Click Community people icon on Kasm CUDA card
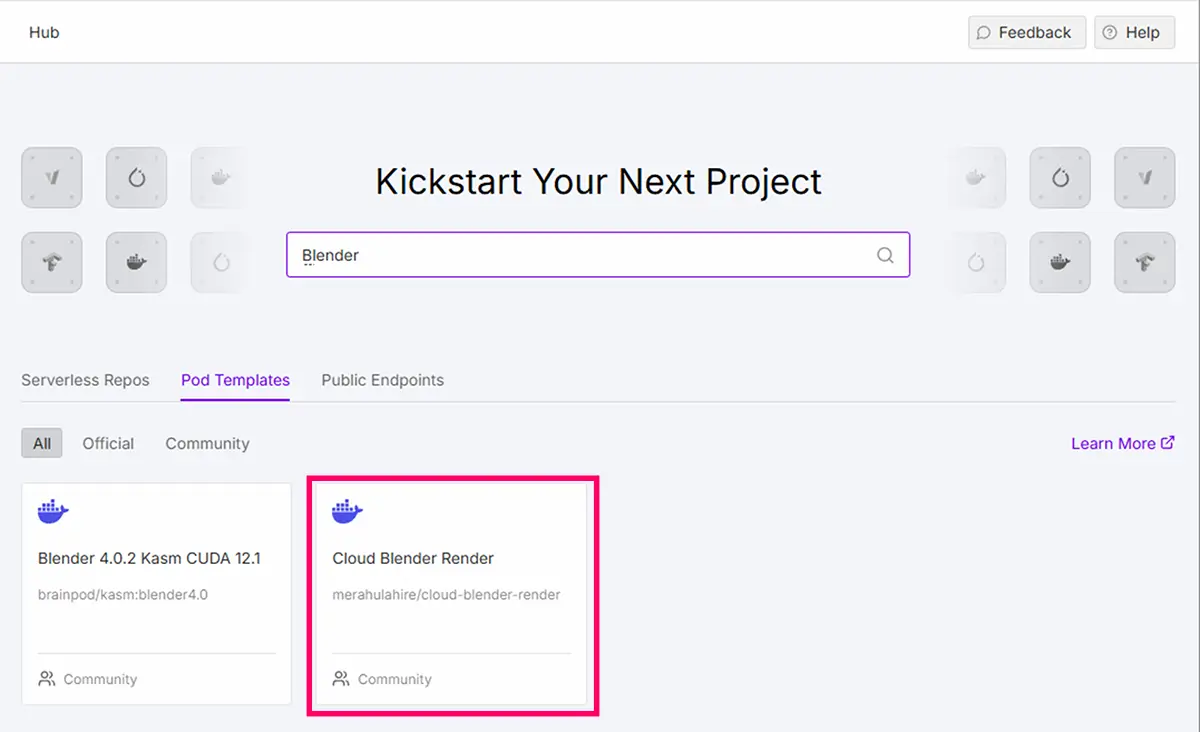The image size is (1200, 732). pos(47,679)
